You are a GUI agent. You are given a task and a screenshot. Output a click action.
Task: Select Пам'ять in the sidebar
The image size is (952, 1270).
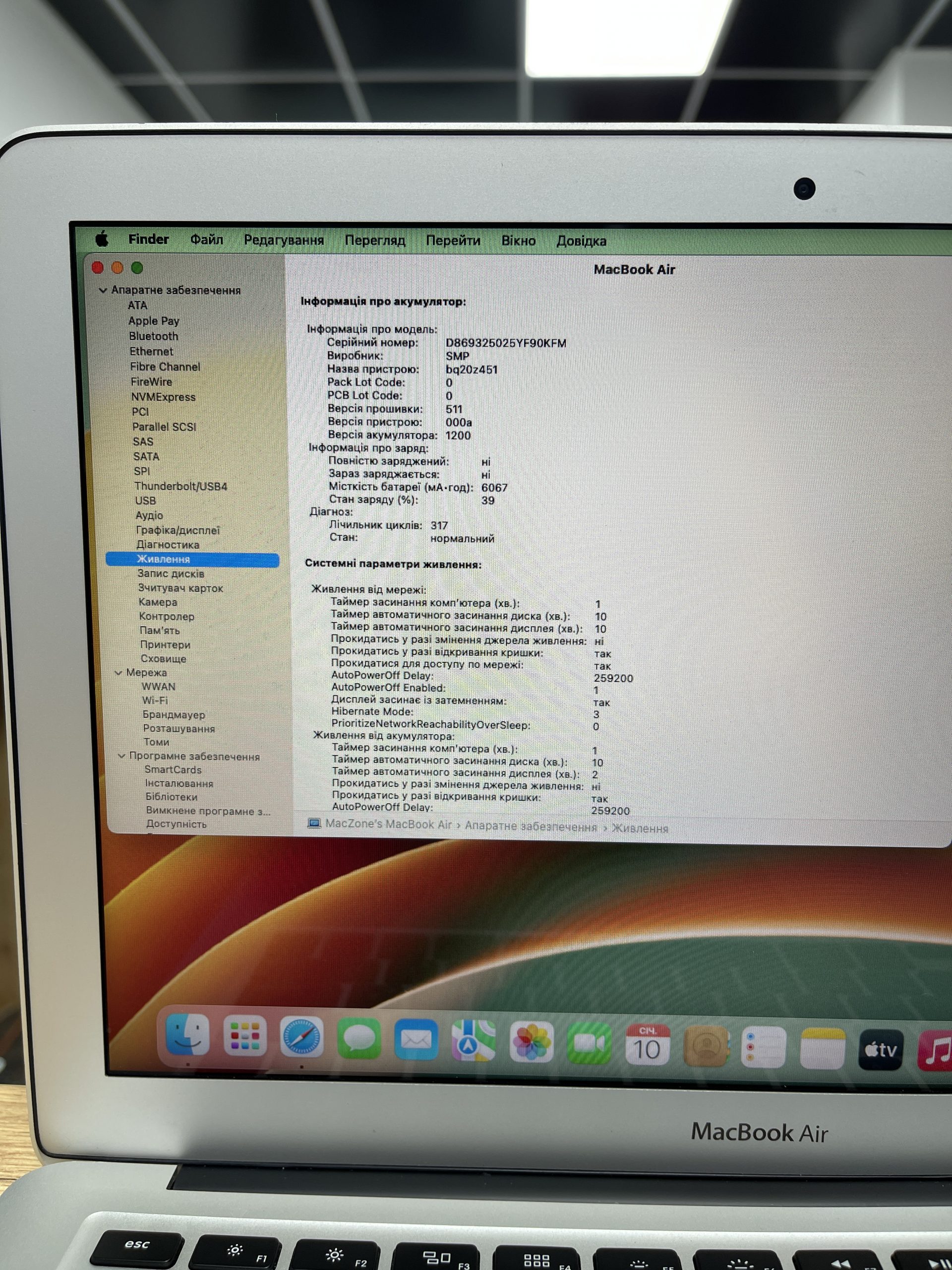tap(160, 631)
